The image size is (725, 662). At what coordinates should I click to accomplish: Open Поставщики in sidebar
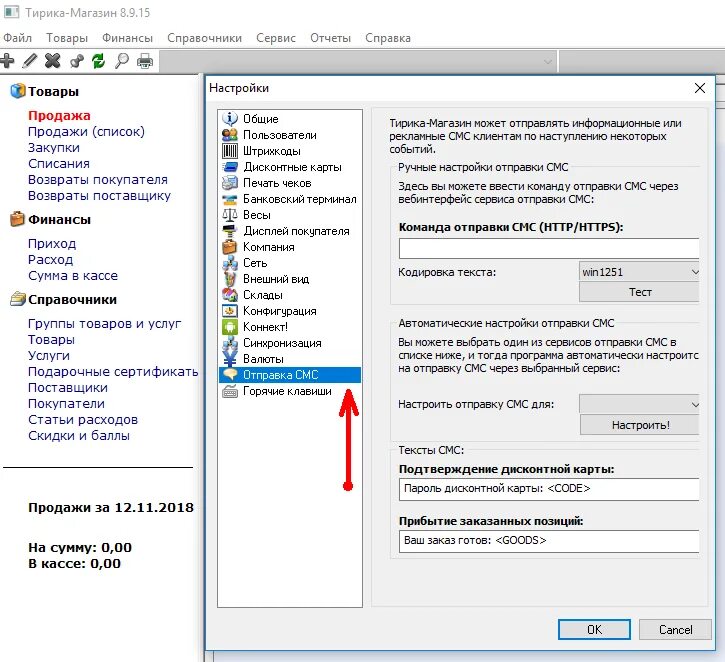point(68,387)
